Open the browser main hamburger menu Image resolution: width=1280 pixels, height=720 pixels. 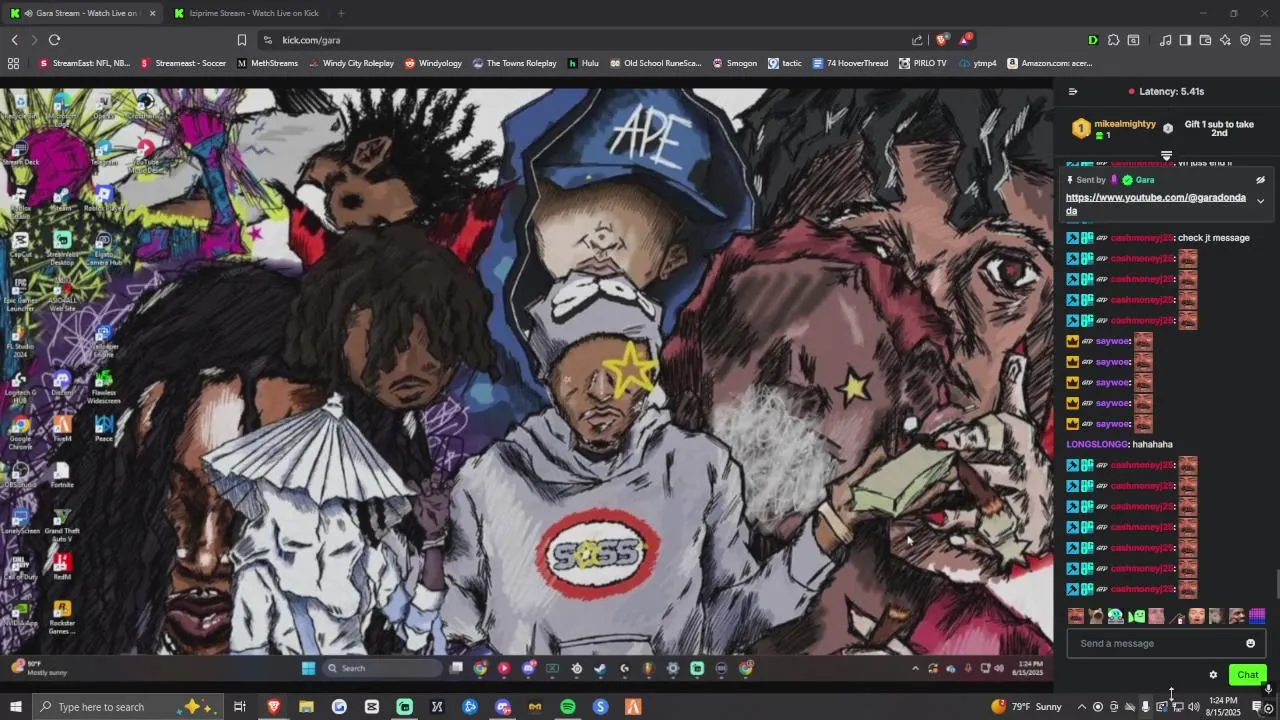1265,40
